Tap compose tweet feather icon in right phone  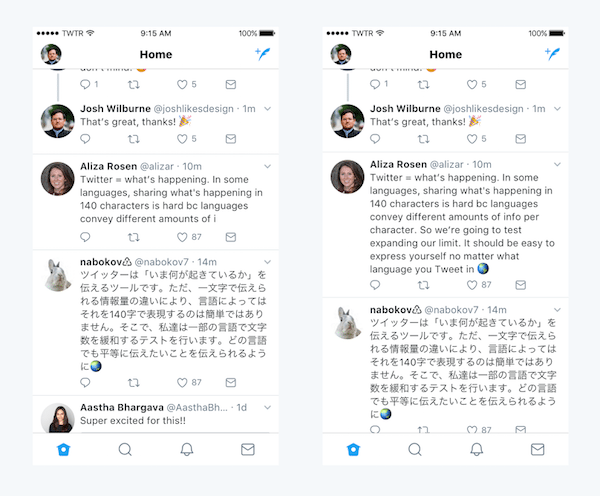pyautogui.click(x=553, y=54)
